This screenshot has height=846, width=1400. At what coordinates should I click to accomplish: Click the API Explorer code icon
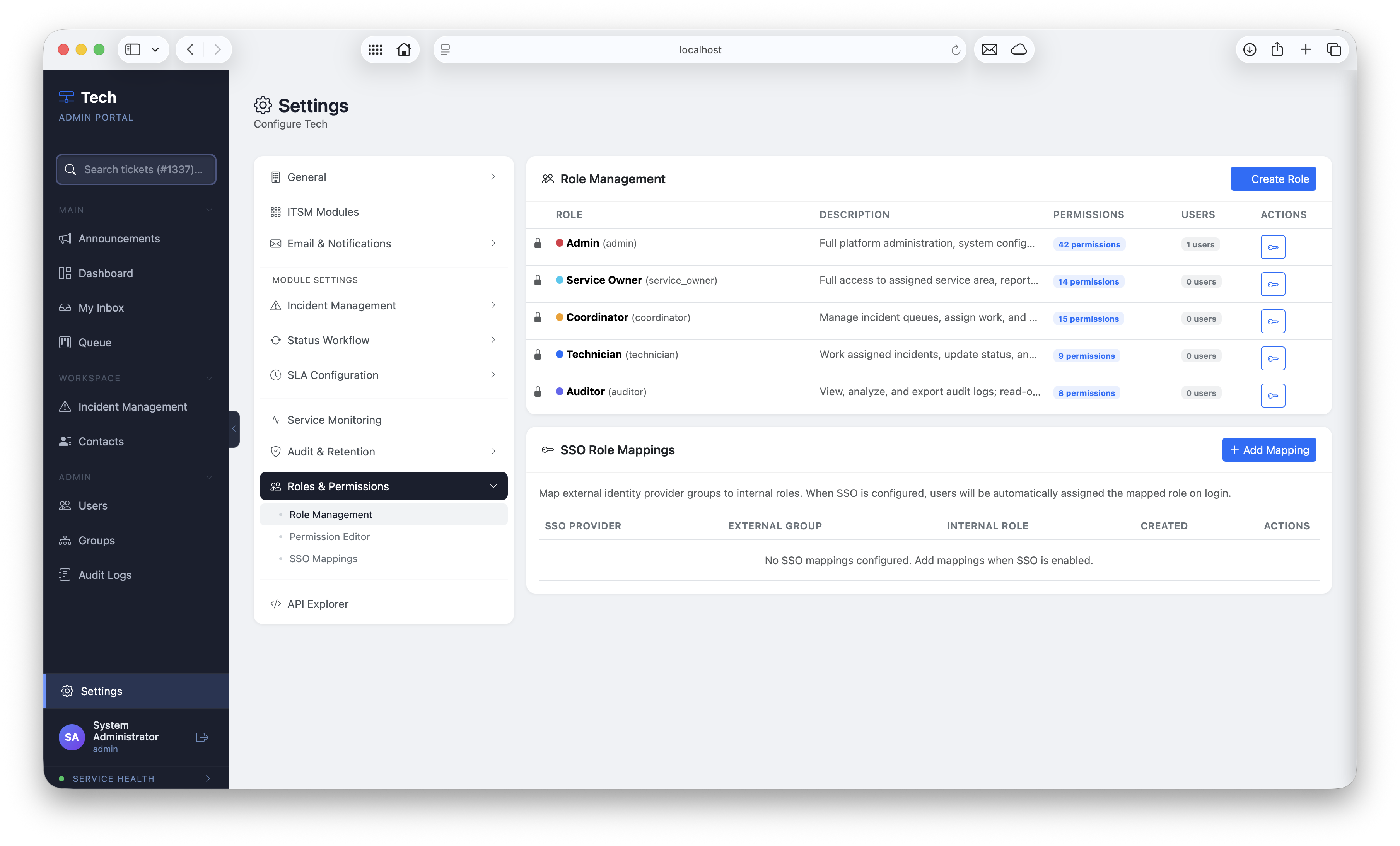[x=276, y=604]
